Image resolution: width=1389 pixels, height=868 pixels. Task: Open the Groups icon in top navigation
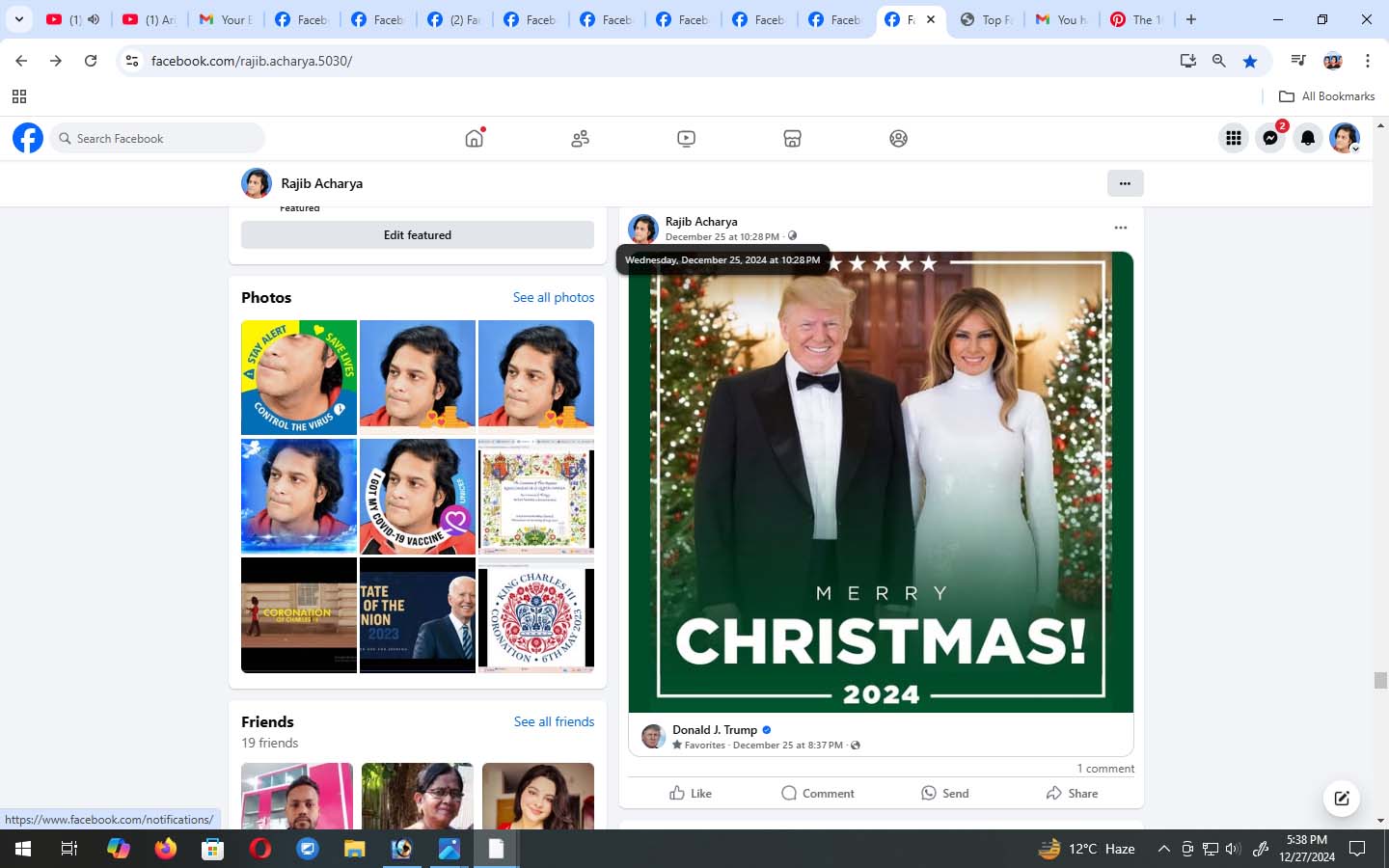point(898,138)
